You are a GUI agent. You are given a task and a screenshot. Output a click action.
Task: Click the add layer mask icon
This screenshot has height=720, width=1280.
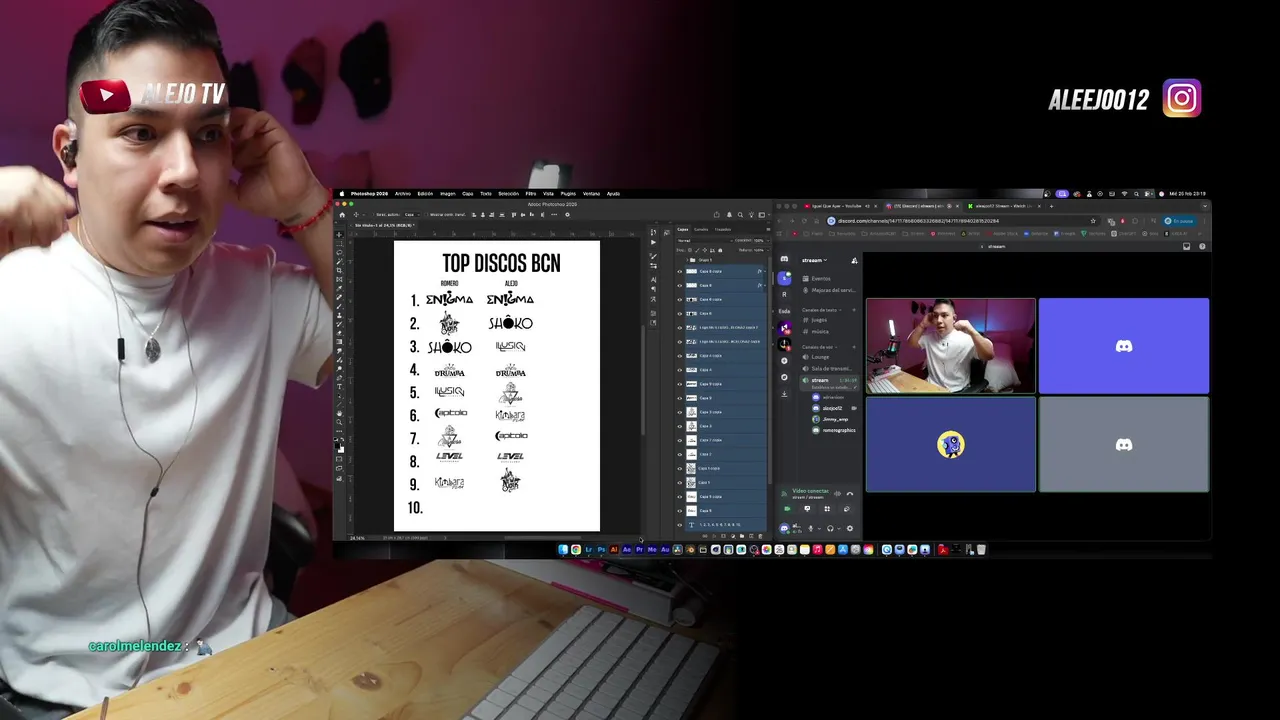click(723, 536)
